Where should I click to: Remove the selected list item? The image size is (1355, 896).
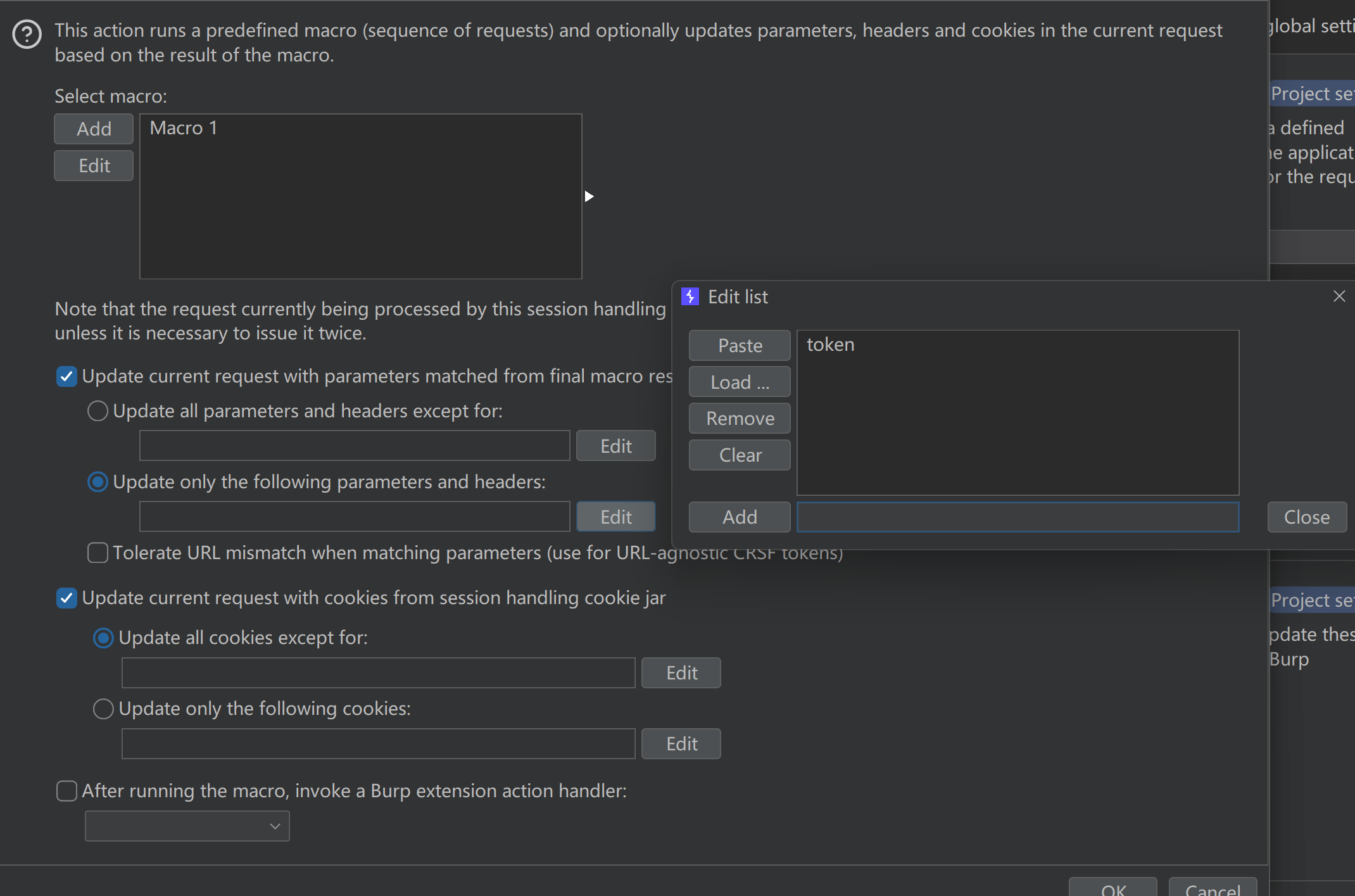[740, 419]
